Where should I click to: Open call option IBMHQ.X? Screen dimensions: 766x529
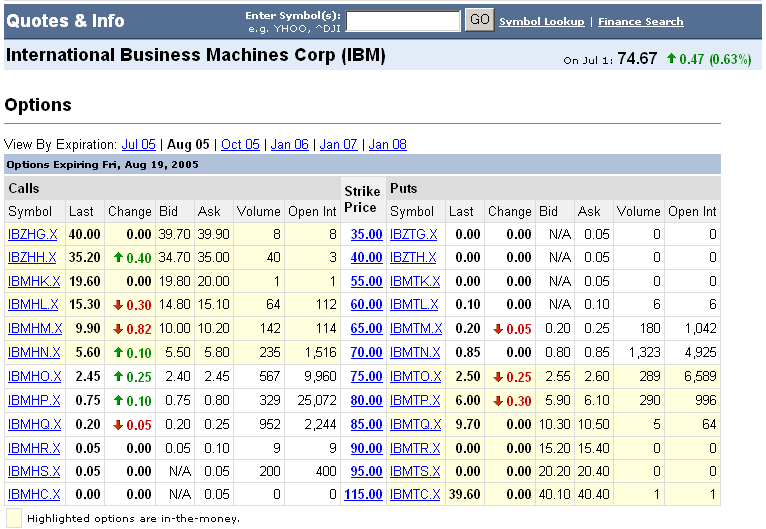tap(34, 424)
